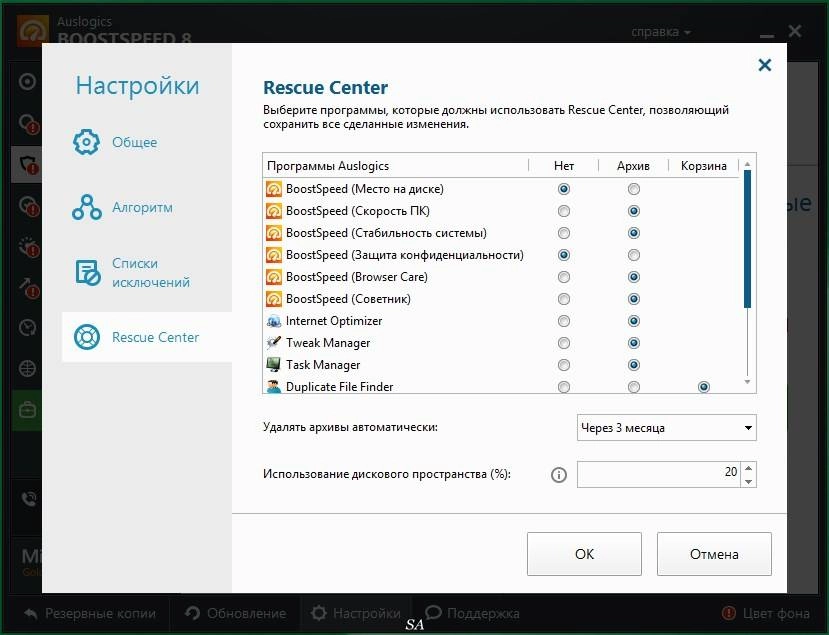Click the BoostSpeed (Скорость ПК) icon
829x635 pixels.
(x=274, y=211)
